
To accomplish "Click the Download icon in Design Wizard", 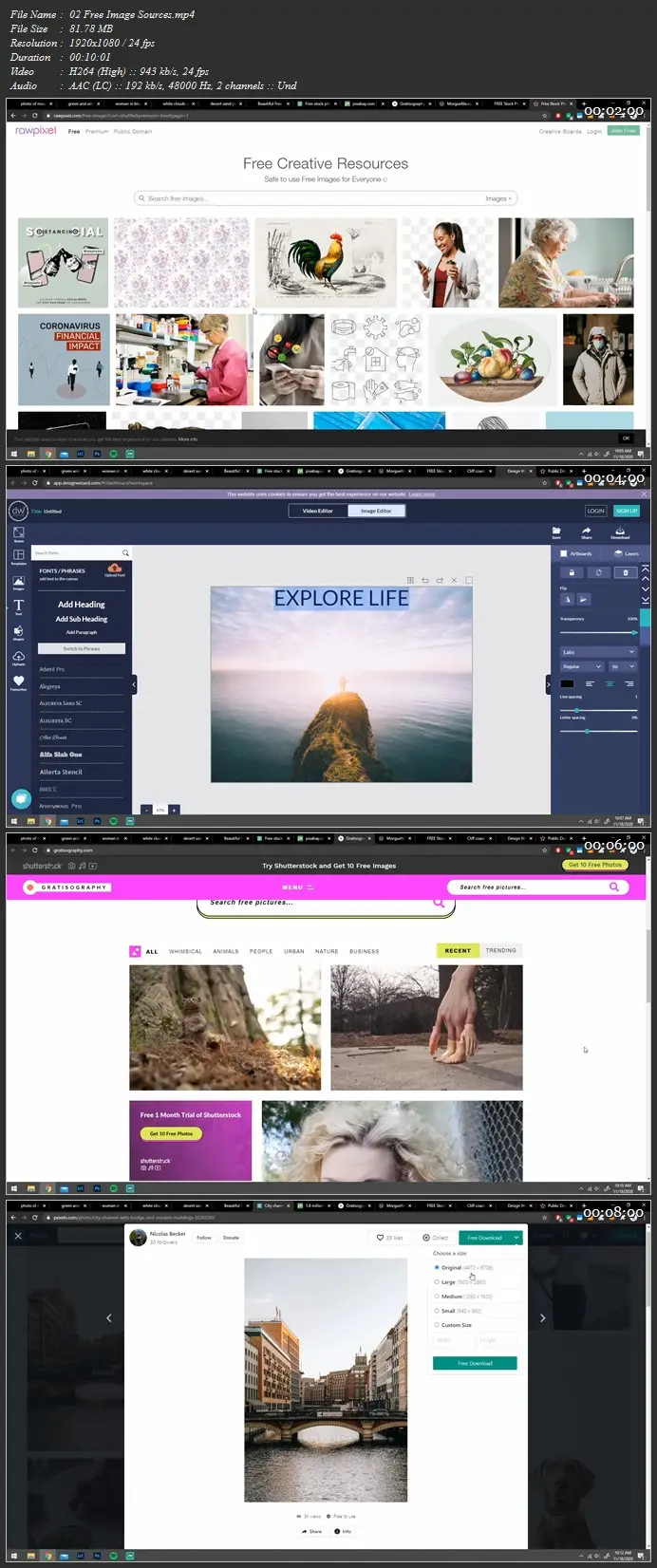I will coord(620,533).
